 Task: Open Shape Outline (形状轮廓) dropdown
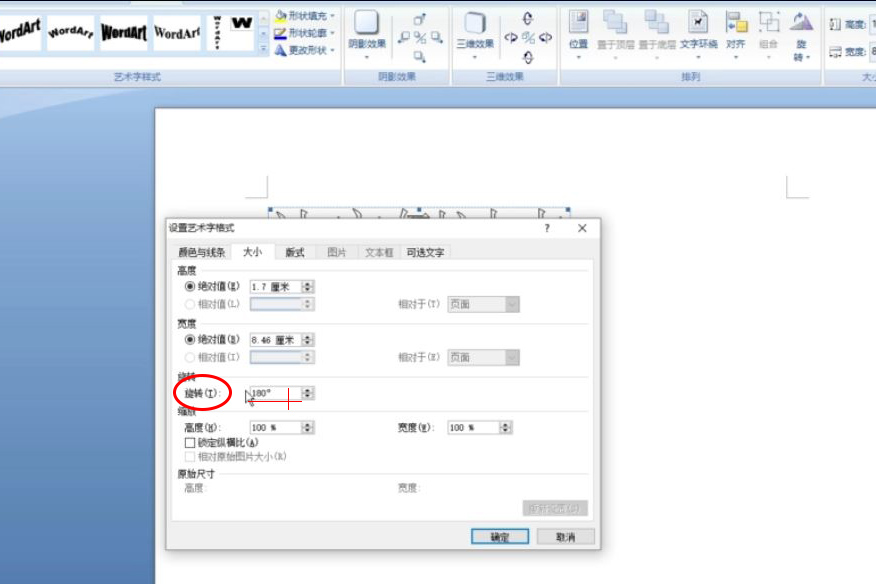(x=304, y=33)
